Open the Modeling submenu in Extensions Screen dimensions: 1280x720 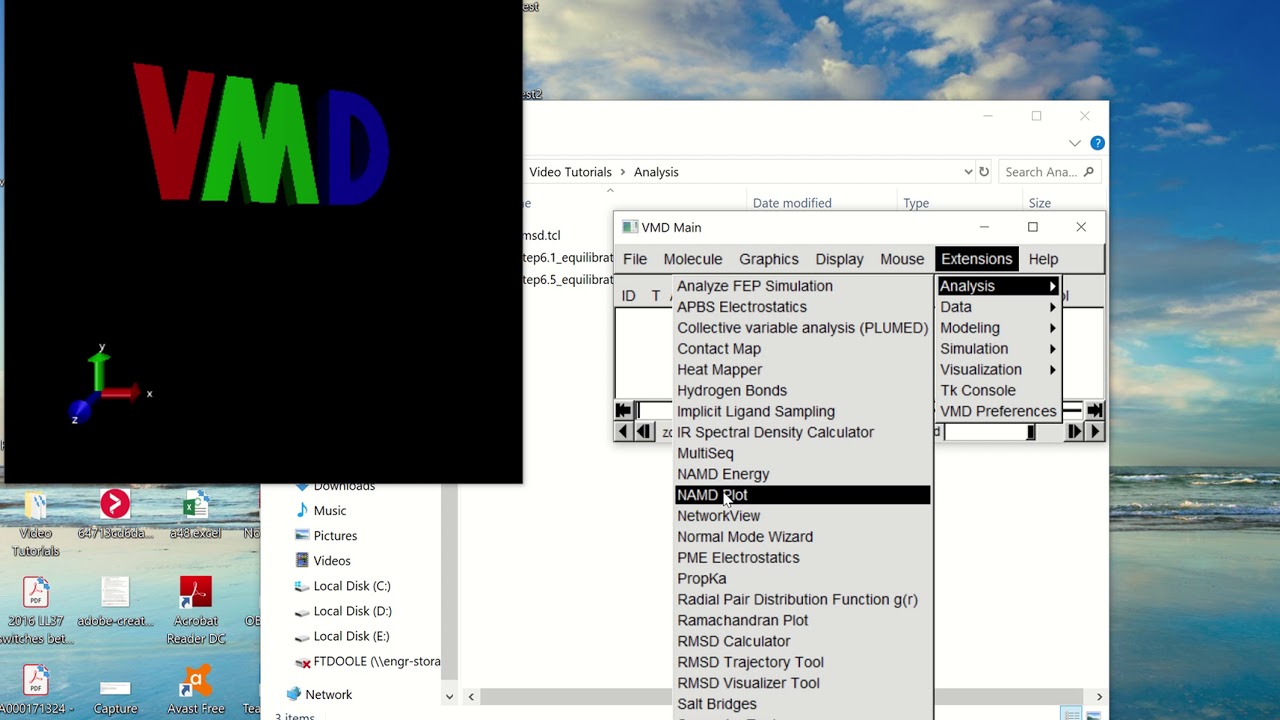(x=998, y=328)
